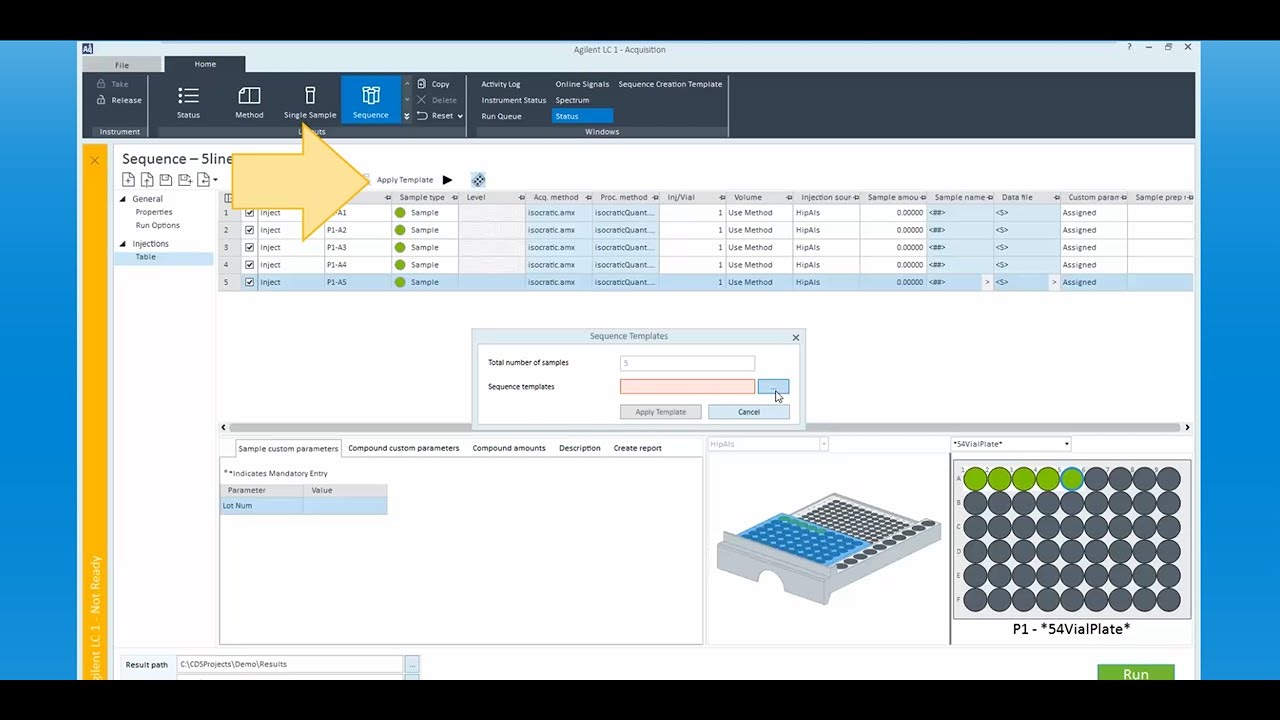Screen dimensions: 1280x720
Task: Uncheck row 1 inject checkbox
Action: (249, 212)
